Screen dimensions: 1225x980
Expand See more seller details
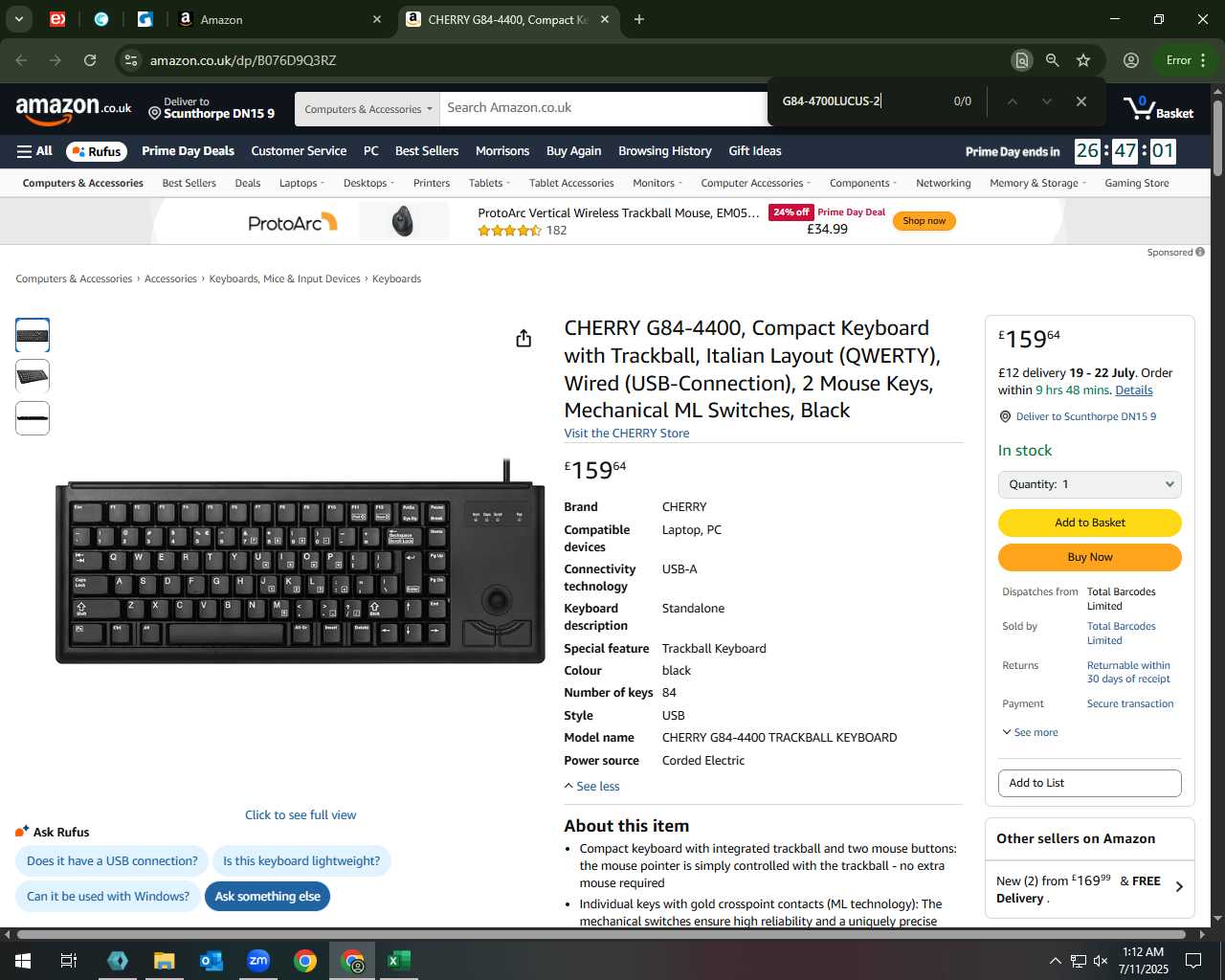point(1030,733)
